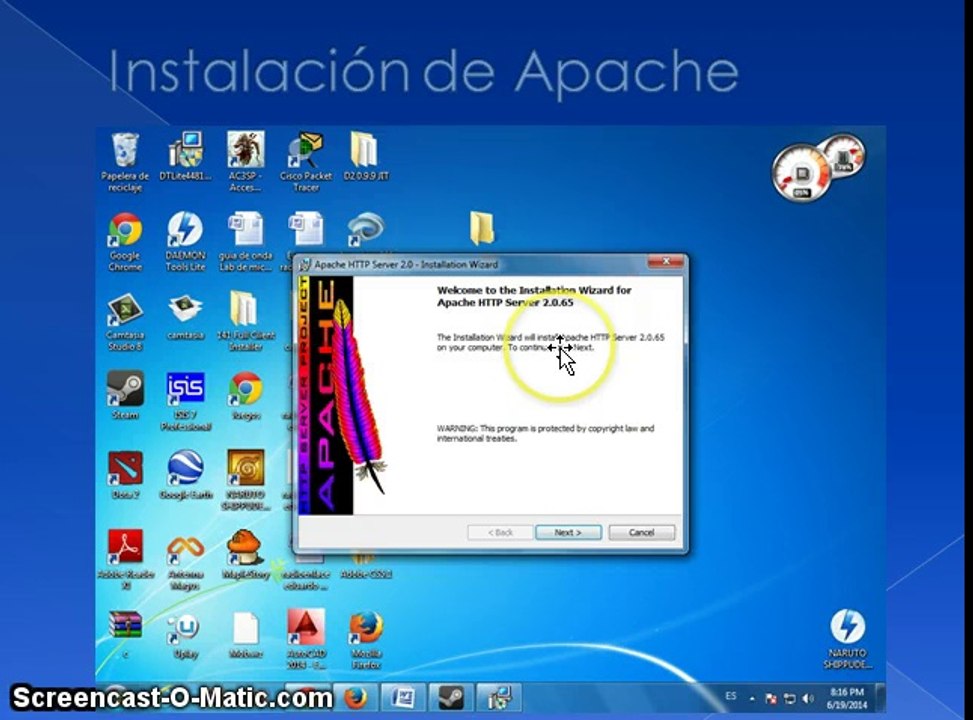Open the camtasia desktop icon
The image size is (973, 720).
[x=185, y=317]
